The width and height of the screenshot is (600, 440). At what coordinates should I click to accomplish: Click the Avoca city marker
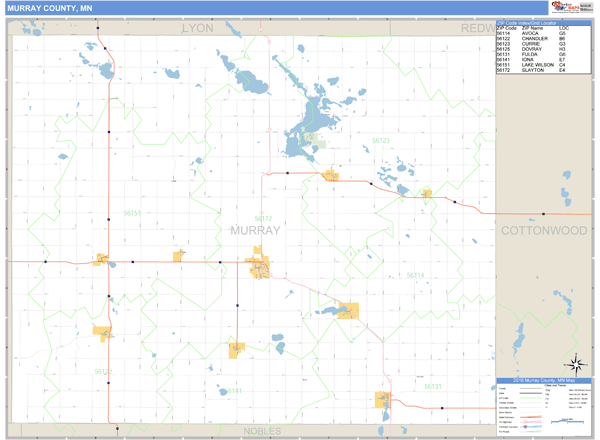pyautogui.click(x=347, y=310)
